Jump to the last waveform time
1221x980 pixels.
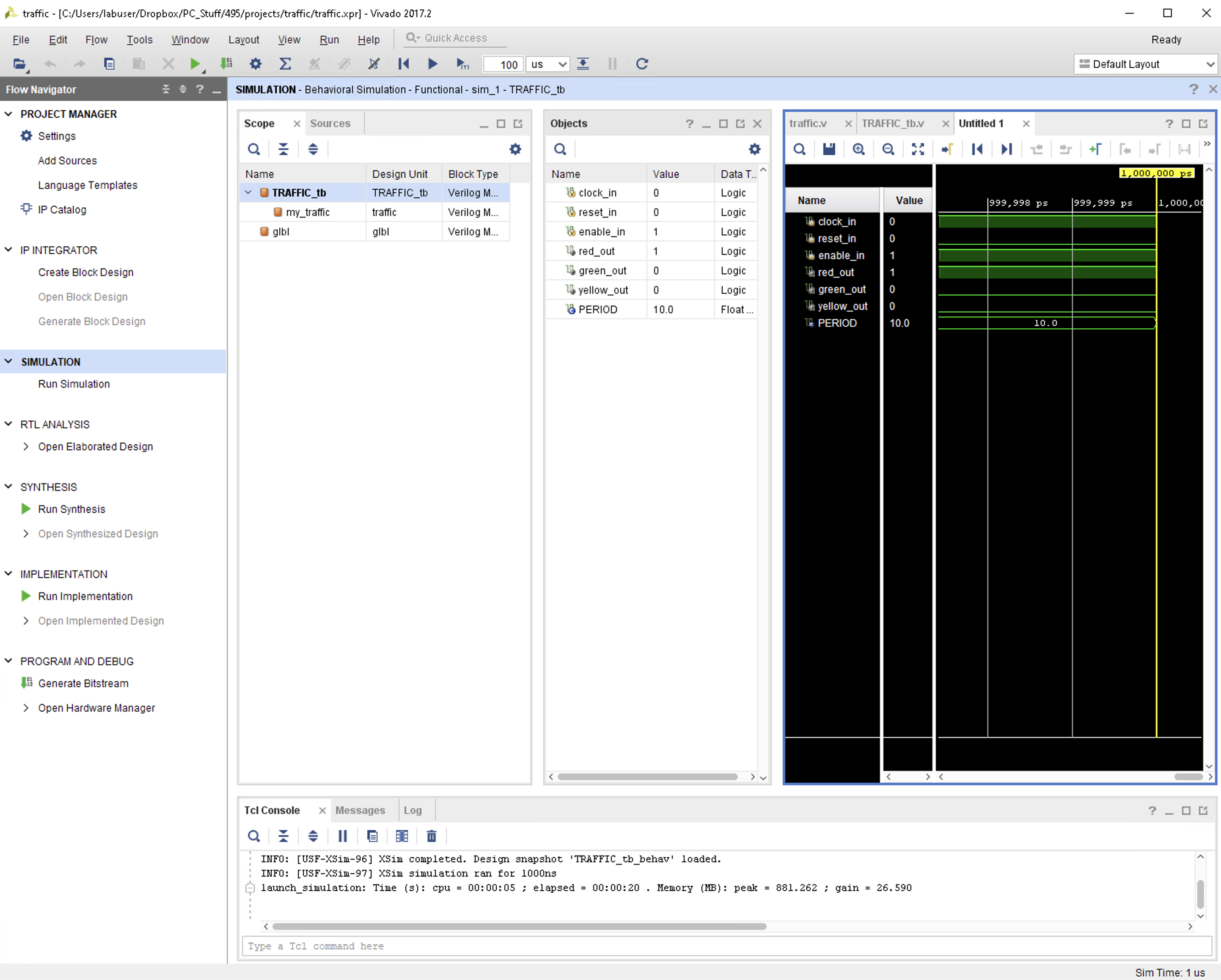(1006, 149)
